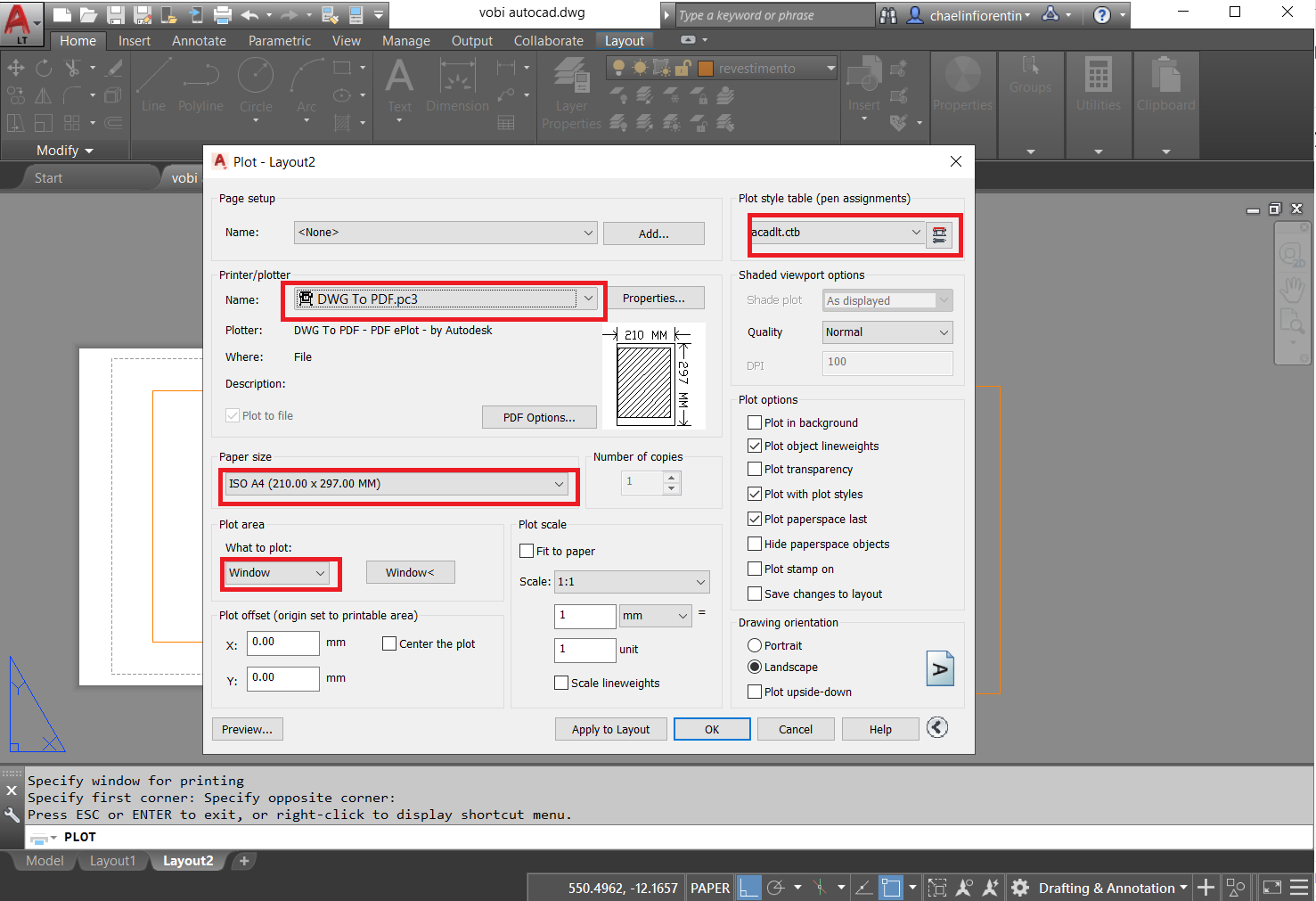Click the Rotate tool in Modify panel

44,68
